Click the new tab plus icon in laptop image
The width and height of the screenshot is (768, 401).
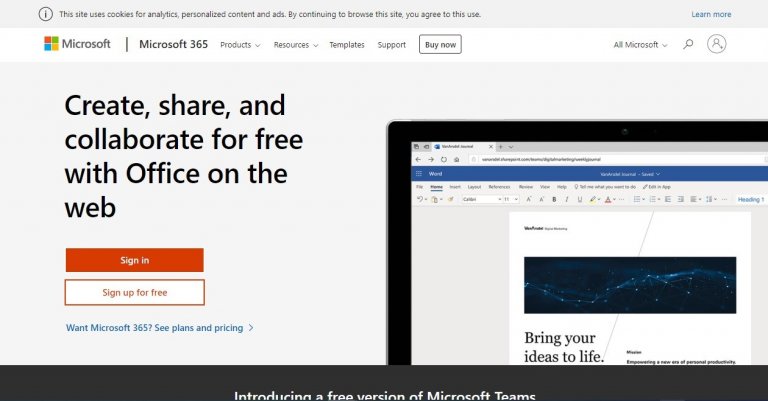501,146
